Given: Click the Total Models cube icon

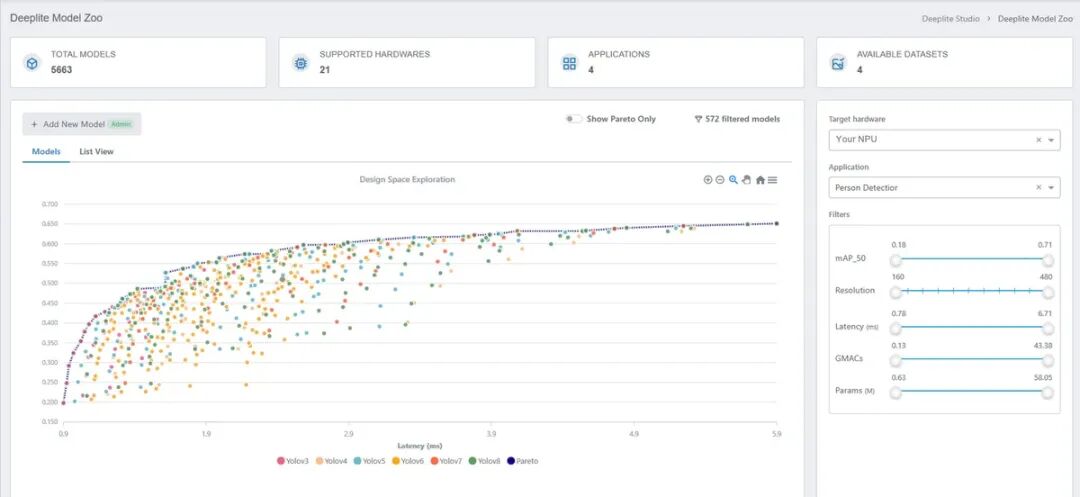Looking at the screenshot, I should point(32,63).
